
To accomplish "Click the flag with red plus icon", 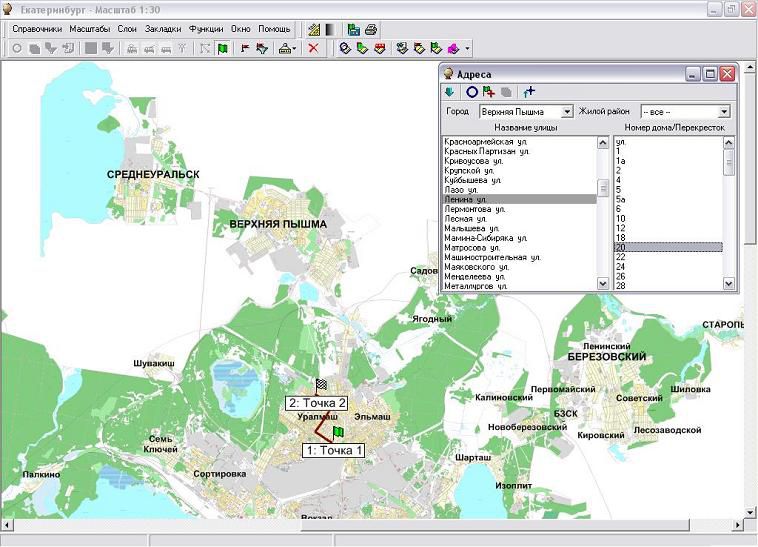I will coord(488,92).
